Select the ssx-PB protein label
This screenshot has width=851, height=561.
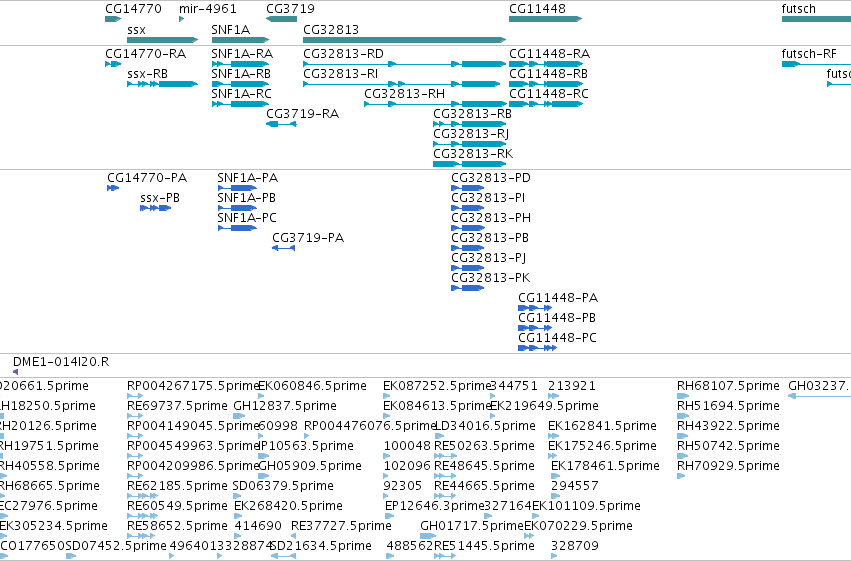(160, 198)
